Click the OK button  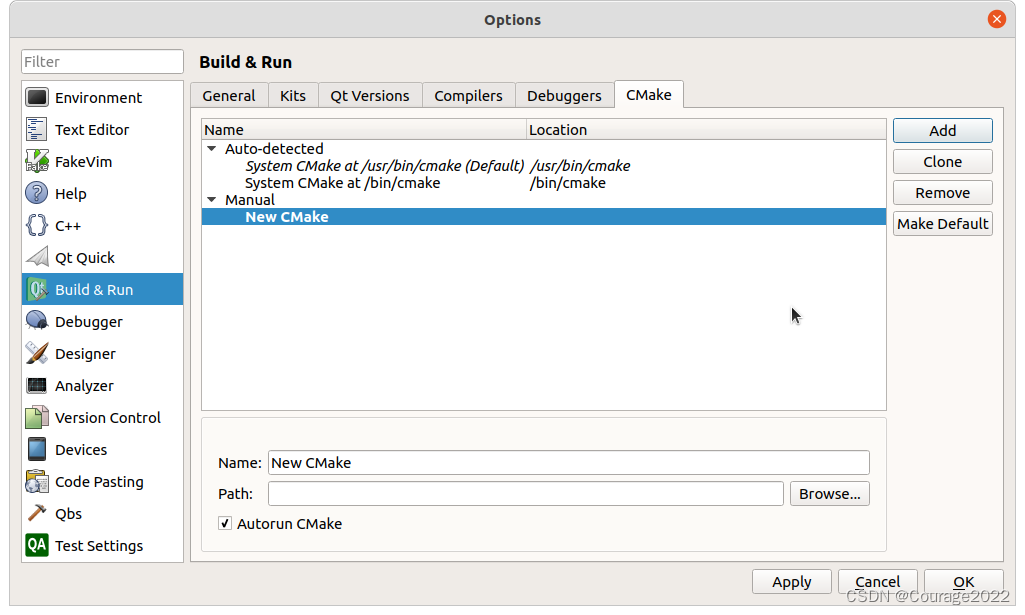964,582
